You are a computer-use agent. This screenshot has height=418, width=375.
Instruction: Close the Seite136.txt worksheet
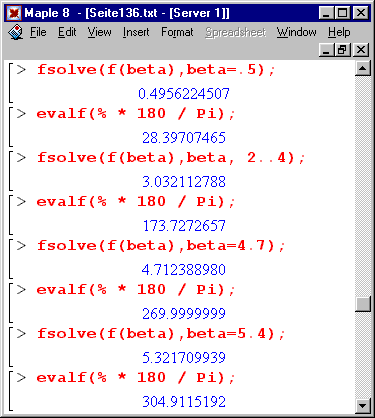point(361,50)
